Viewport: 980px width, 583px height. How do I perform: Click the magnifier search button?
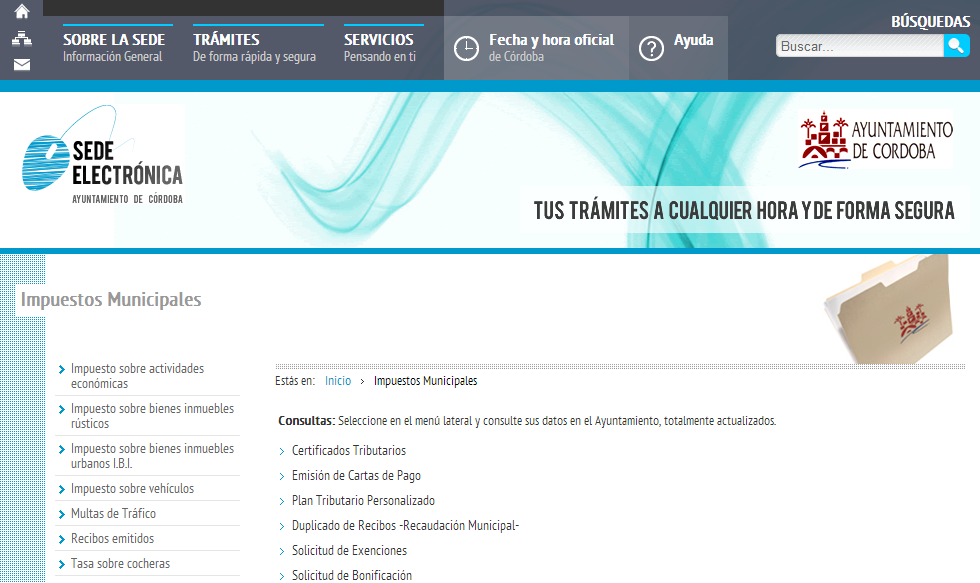click(956, 46)
